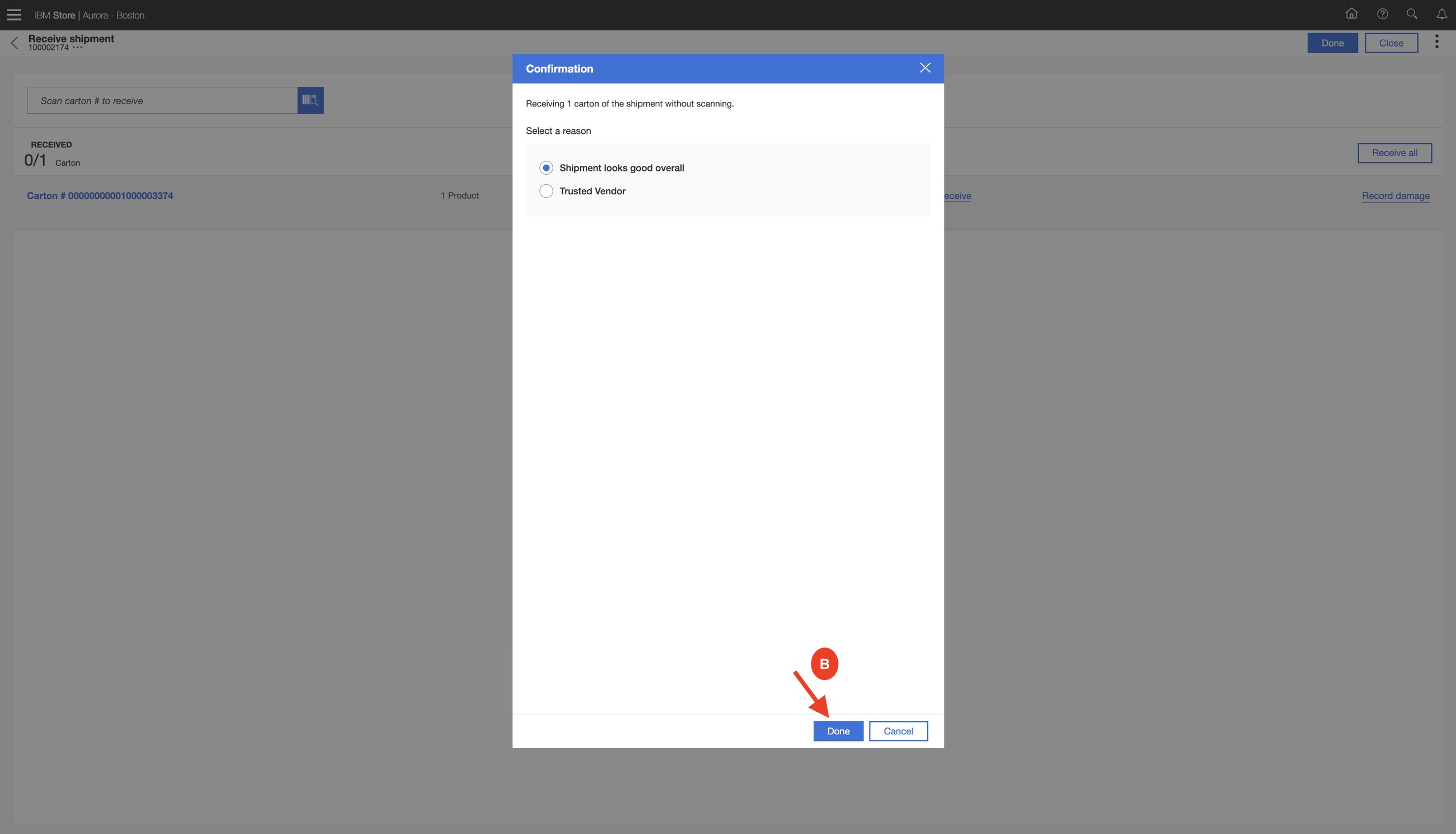Click the partially hidden Receive link
The height and width of the screenshot is (834, 1456).
pos(957,196)
